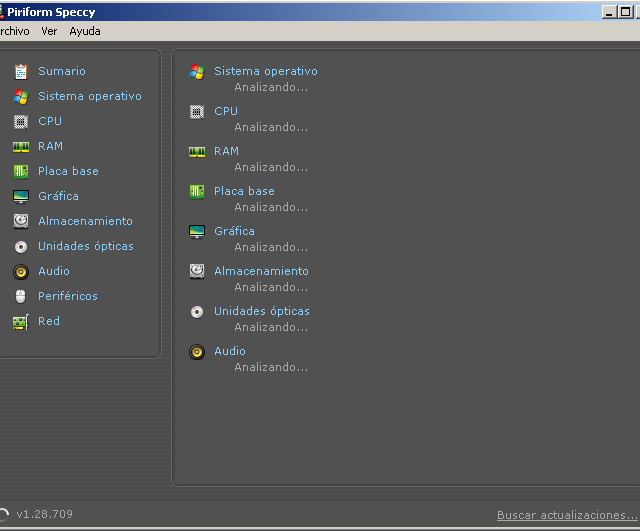Open the Audio sidebar section
Viewport: 640px width, 531px height.
(x=54, y=271)
